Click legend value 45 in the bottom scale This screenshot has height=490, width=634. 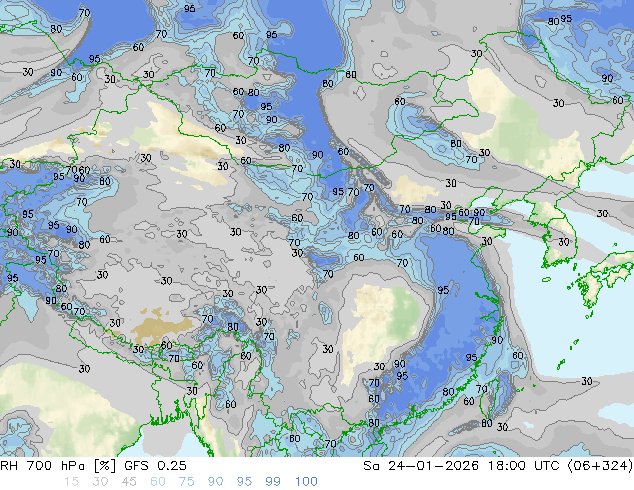pyautogui.click(x=129, y=482)
